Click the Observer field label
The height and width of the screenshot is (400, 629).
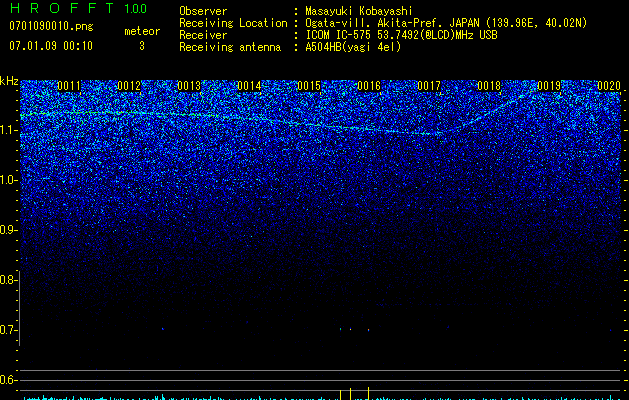point(203,11)
